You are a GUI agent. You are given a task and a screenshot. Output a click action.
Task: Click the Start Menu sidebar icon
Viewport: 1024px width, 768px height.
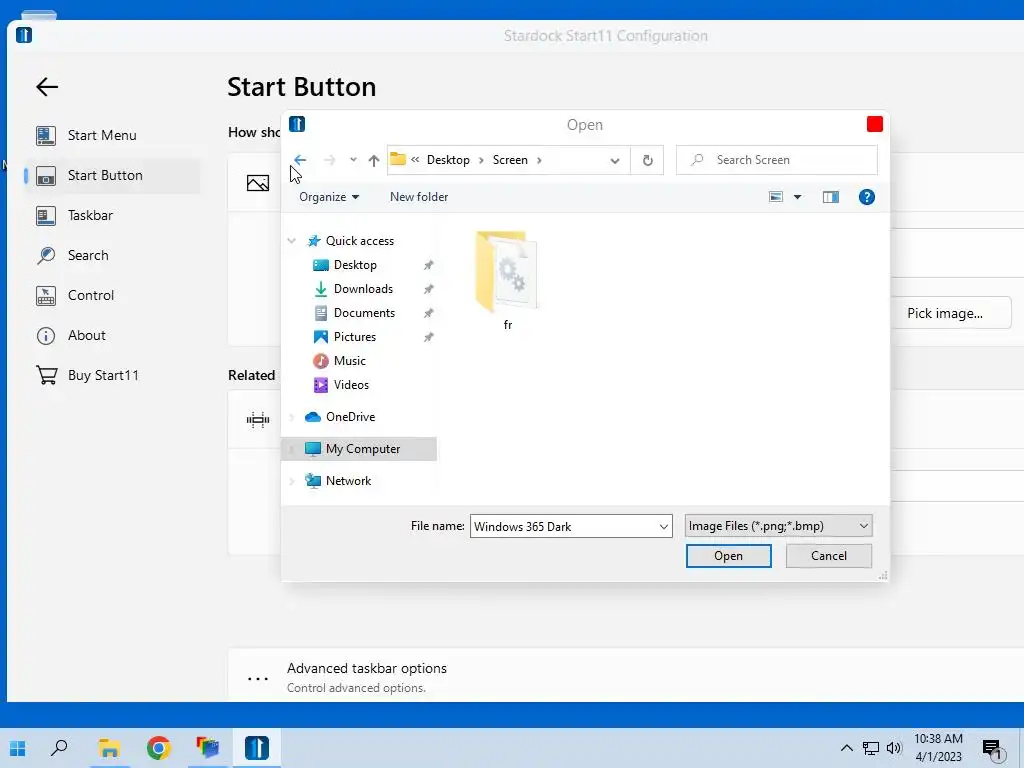pos(46,135)
